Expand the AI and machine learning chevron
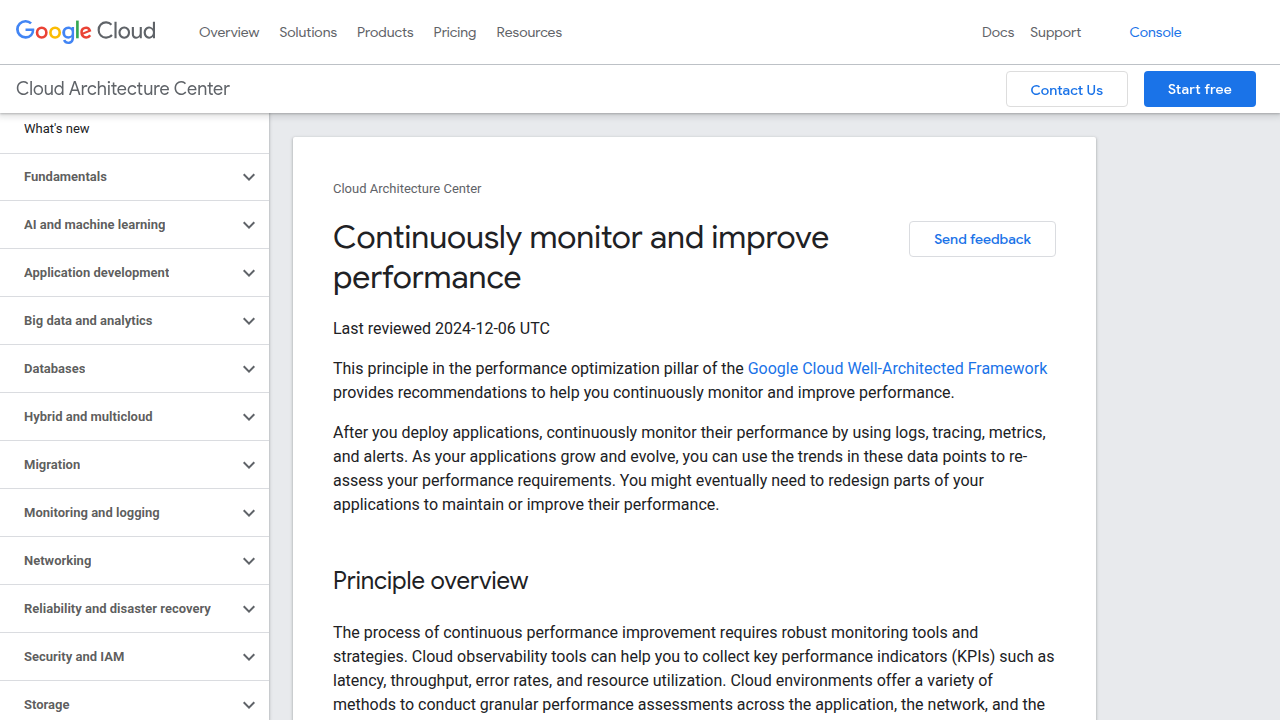 [249, 225]
